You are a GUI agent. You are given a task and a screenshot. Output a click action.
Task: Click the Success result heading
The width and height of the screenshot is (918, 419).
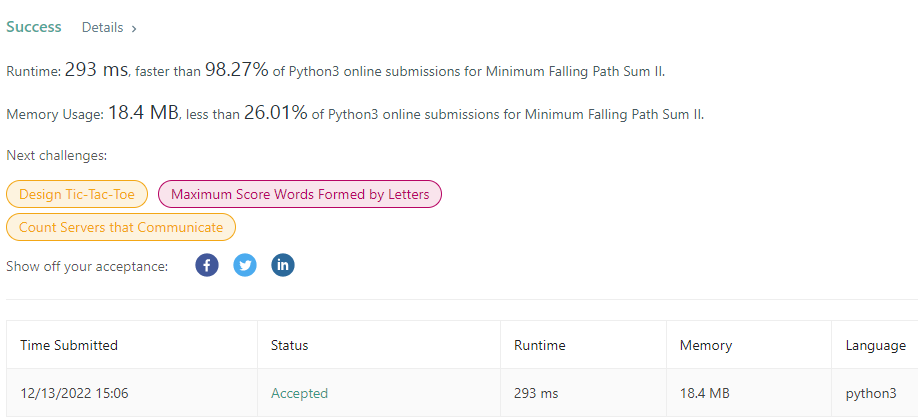(34, 27)
